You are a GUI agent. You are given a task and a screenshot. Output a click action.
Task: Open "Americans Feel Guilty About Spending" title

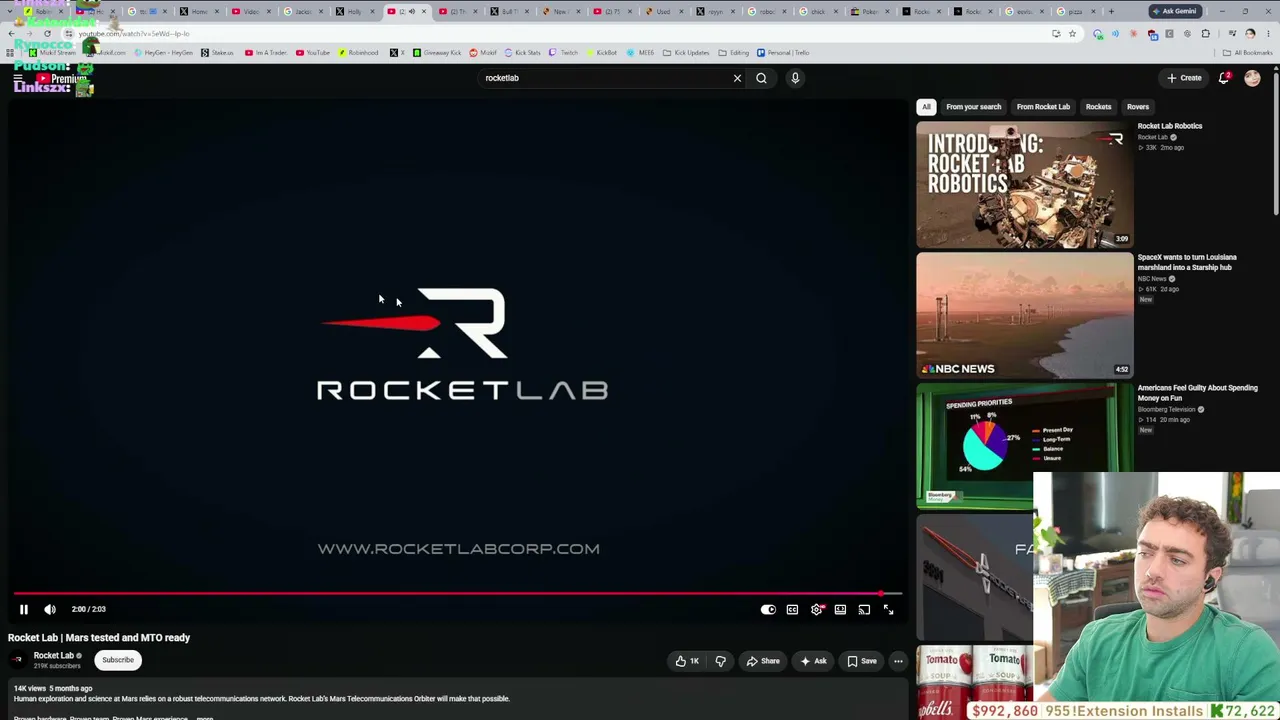[x=1197, y=393]
